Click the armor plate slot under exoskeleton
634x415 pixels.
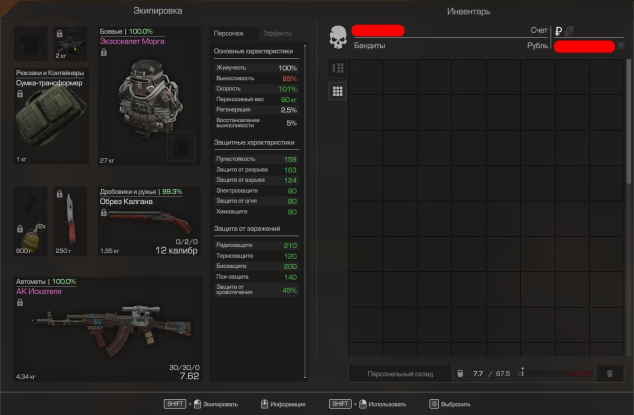[x=182, y=146]
